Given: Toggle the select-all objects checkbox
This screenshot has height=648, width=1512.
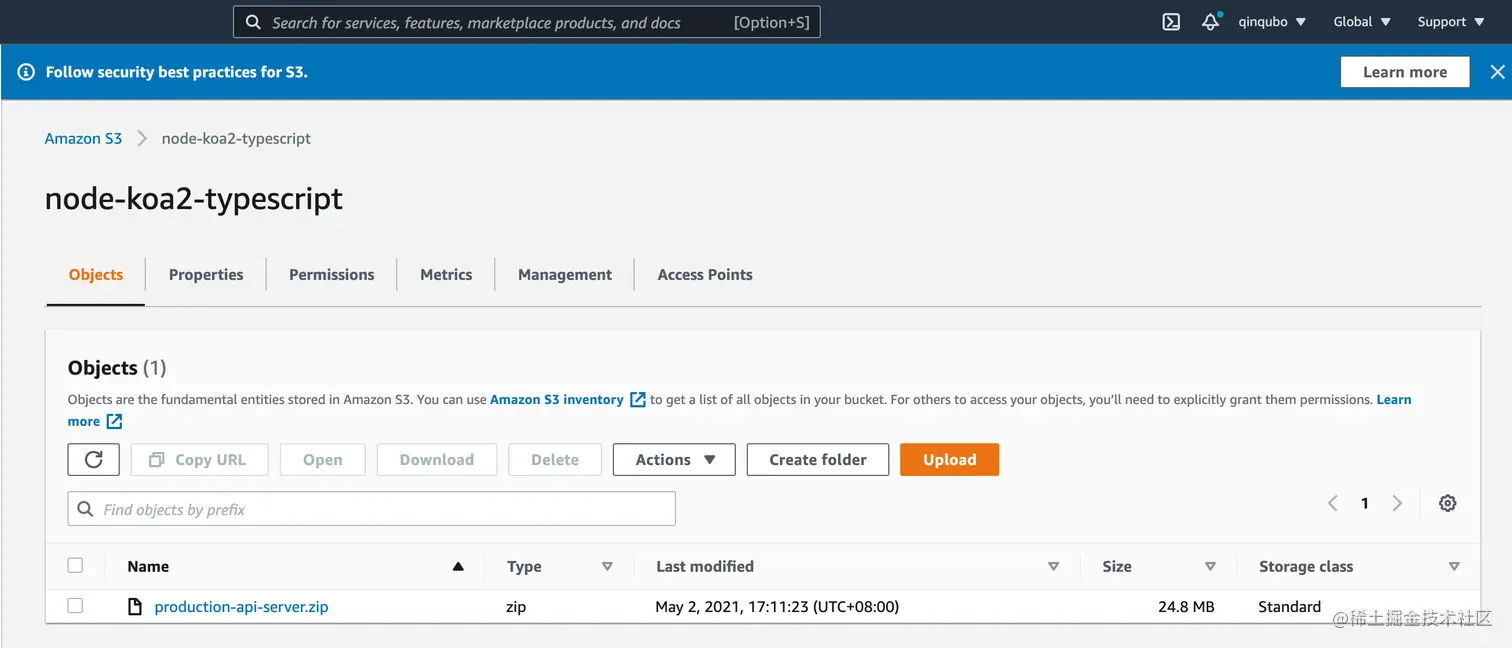Looking at the screenshot, I should pos(75,565).
